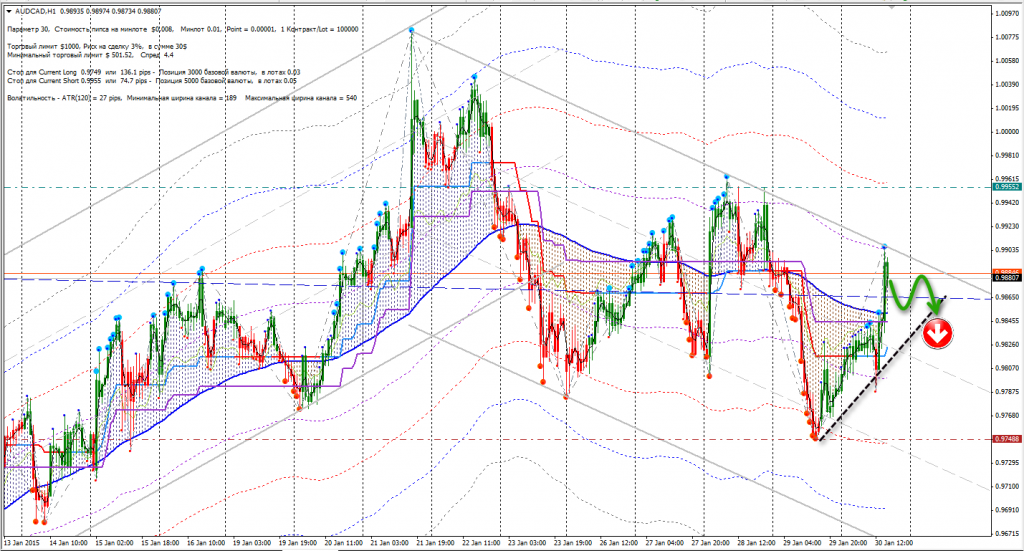1024x551 pixels.
Task: Click the '27 Jan 20:00' time axis label
Action: (711, 543)
